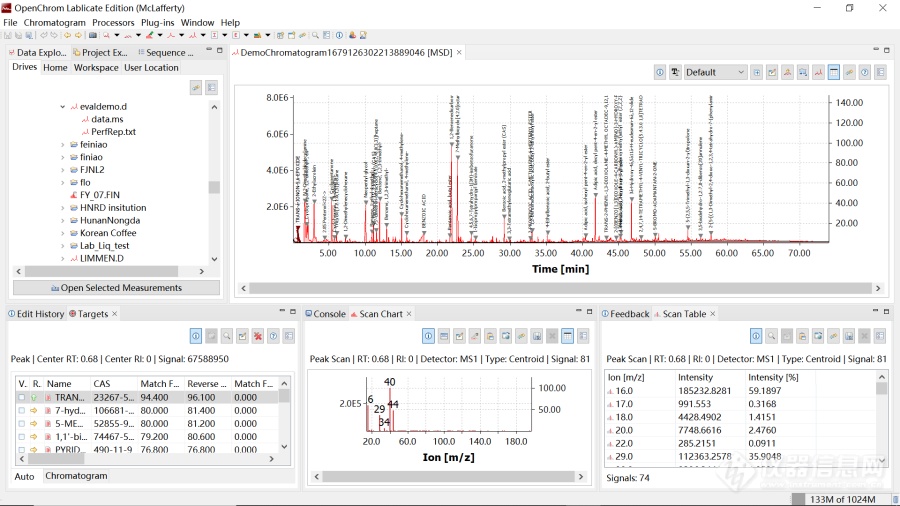Open the Processors menu

coord(113,22)
